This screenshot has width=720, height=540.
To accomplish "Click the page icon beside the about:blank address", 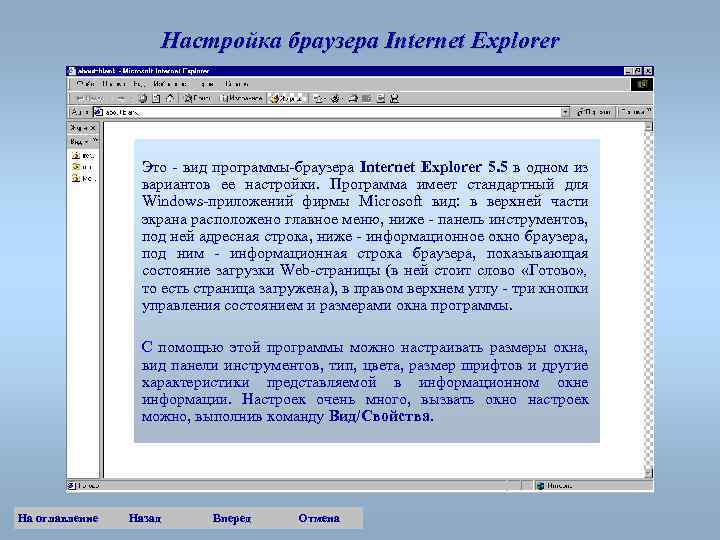I will [x=98, y=112].
